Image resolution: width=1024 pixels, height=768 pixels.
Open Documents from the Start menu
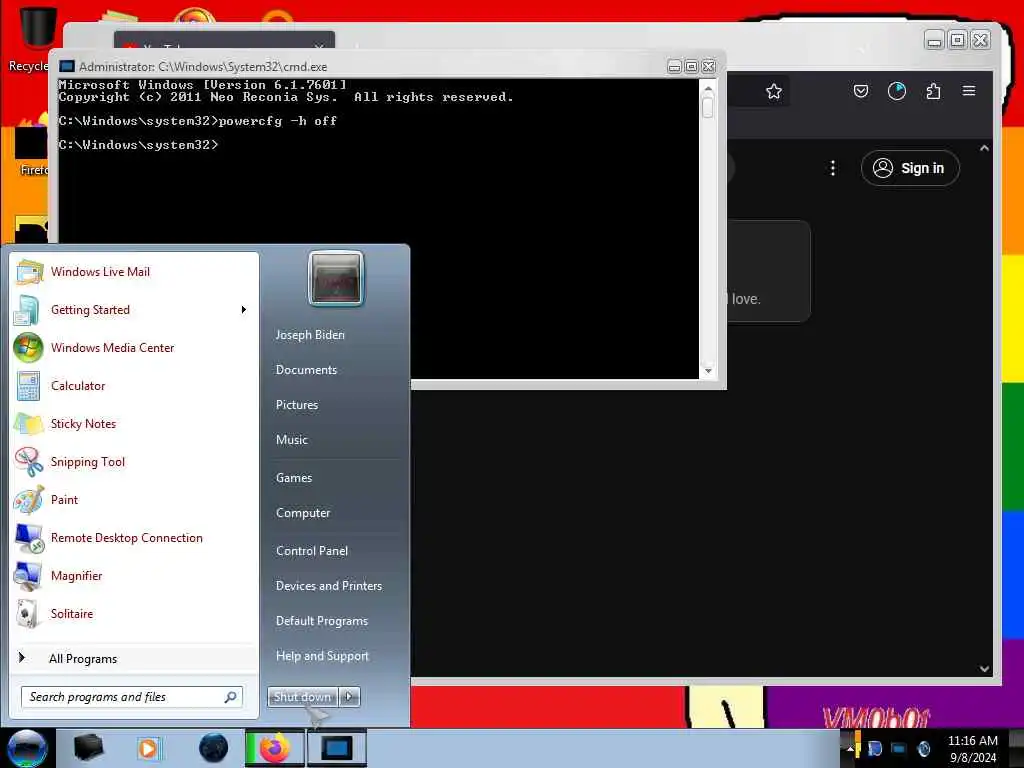(x=306, y=370)
